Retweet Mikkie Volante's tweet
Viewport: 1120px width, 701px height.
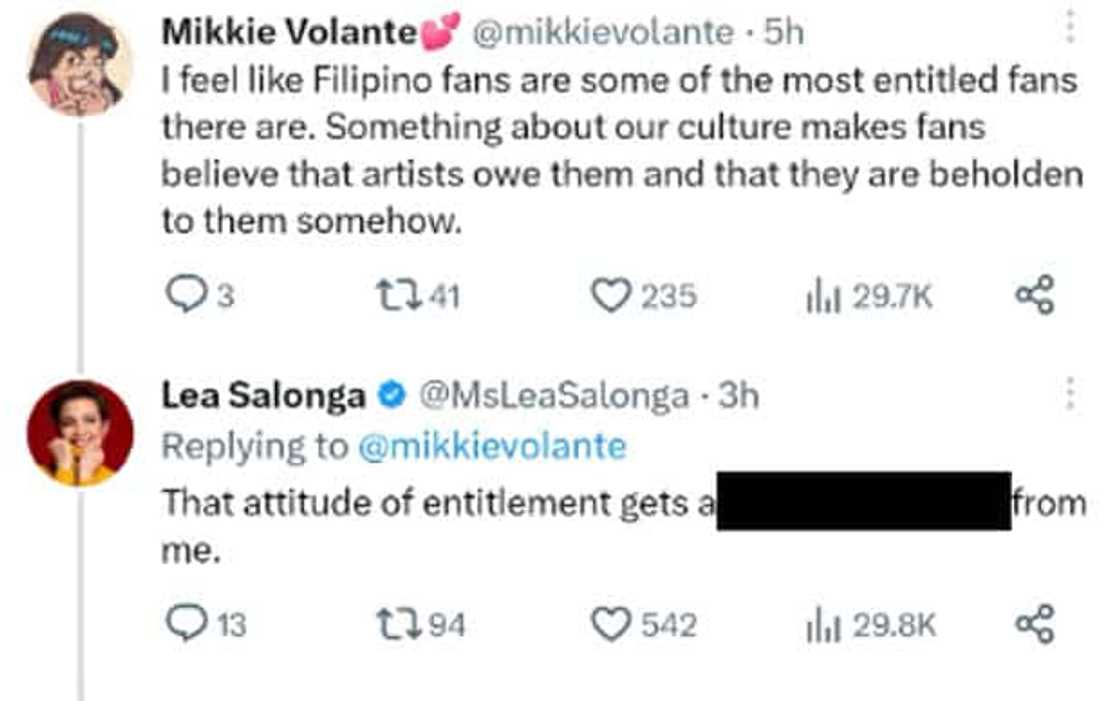[392, 296]
